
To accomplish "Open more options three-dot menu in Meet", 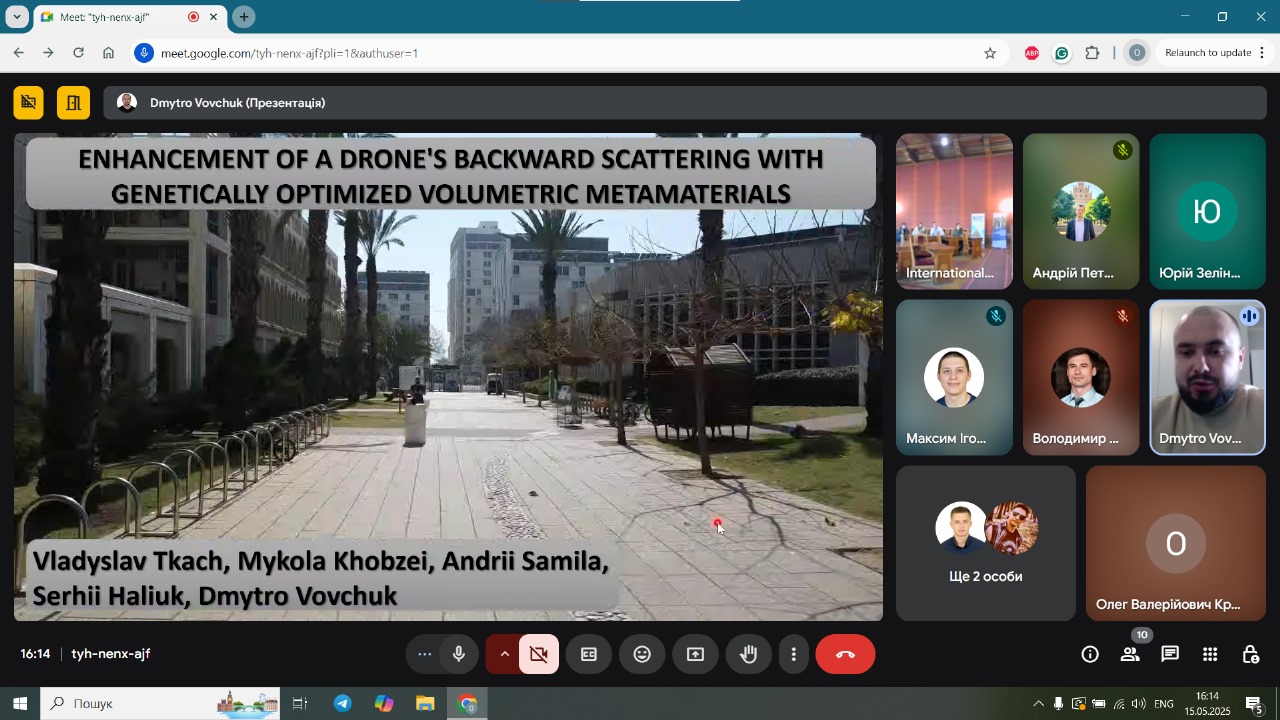I will 794,654.
